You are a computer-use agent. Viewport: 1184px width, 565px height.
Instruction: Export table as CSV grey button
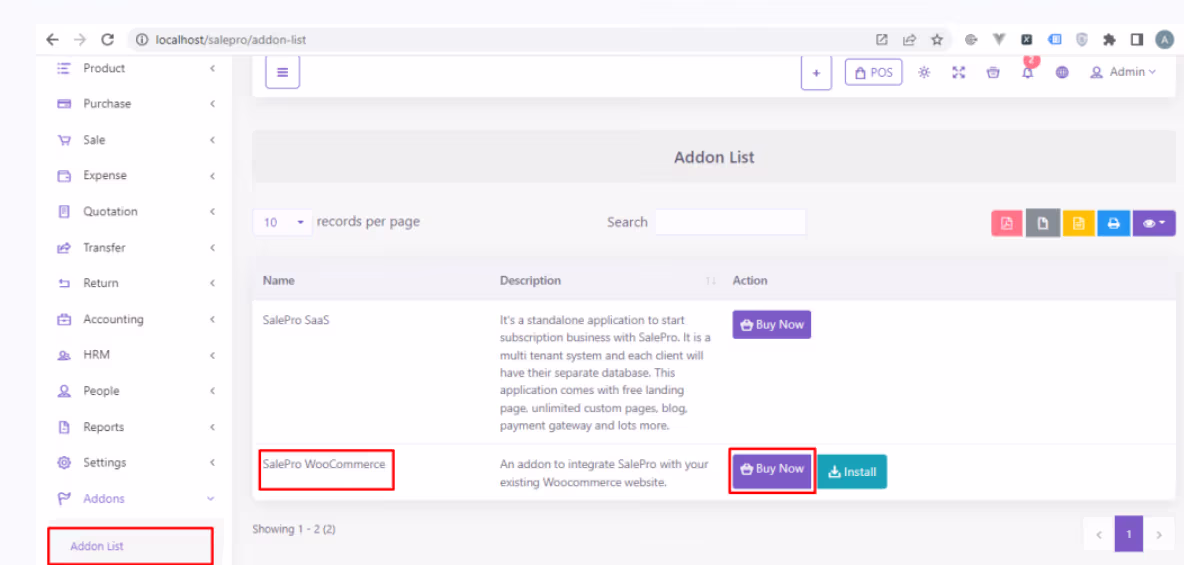(1043, 223)
